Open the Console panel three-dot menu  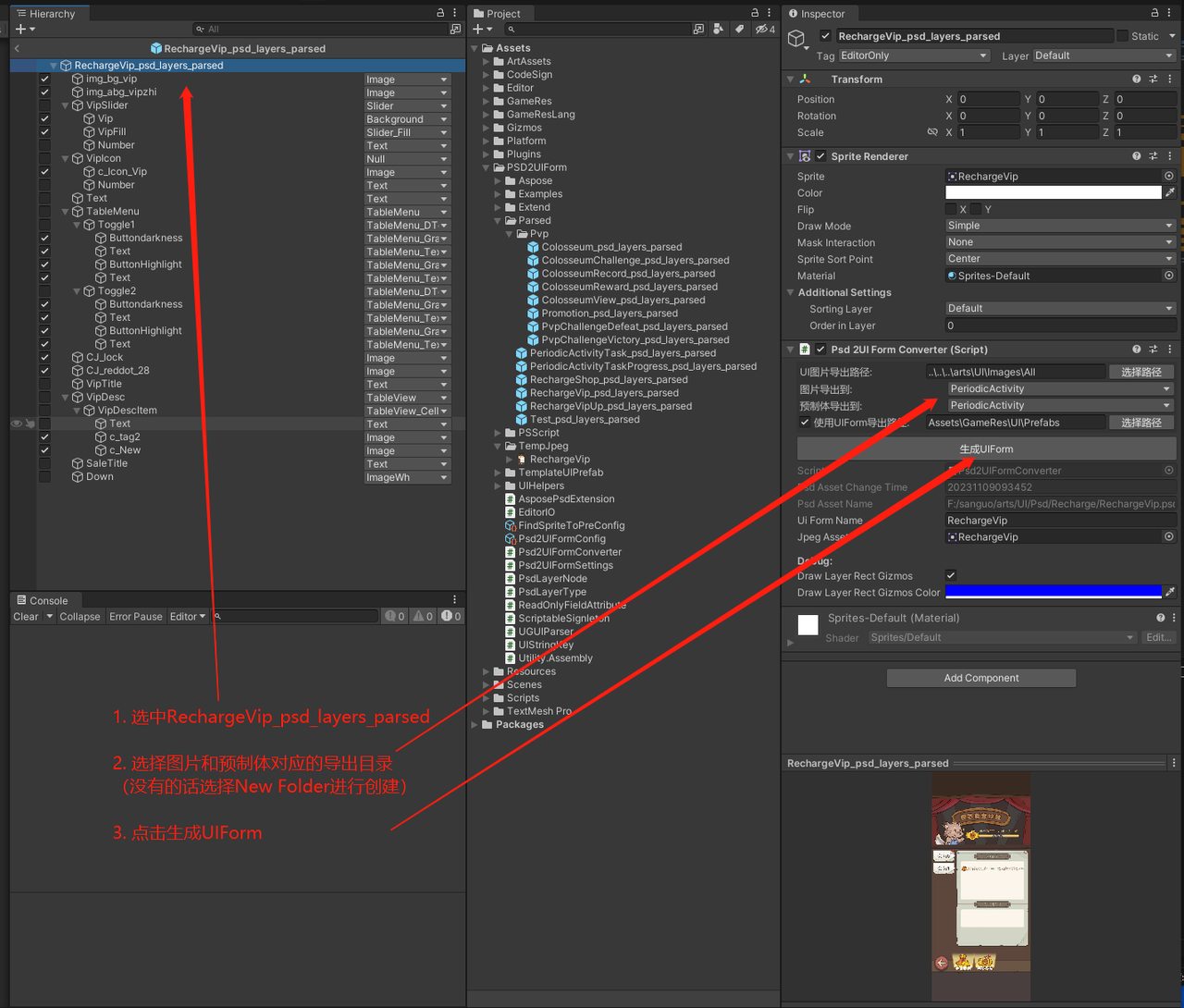tap(454, 600)
